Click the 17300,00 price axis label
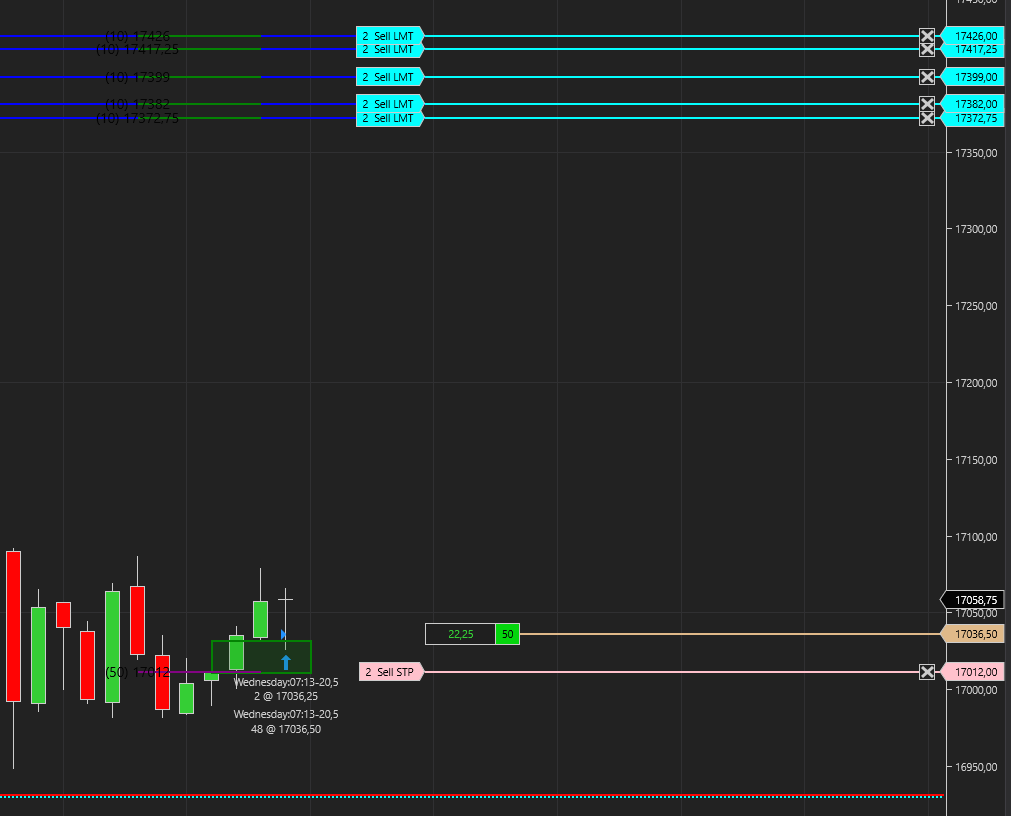1011x816 pixels. [x=976, y=229]
